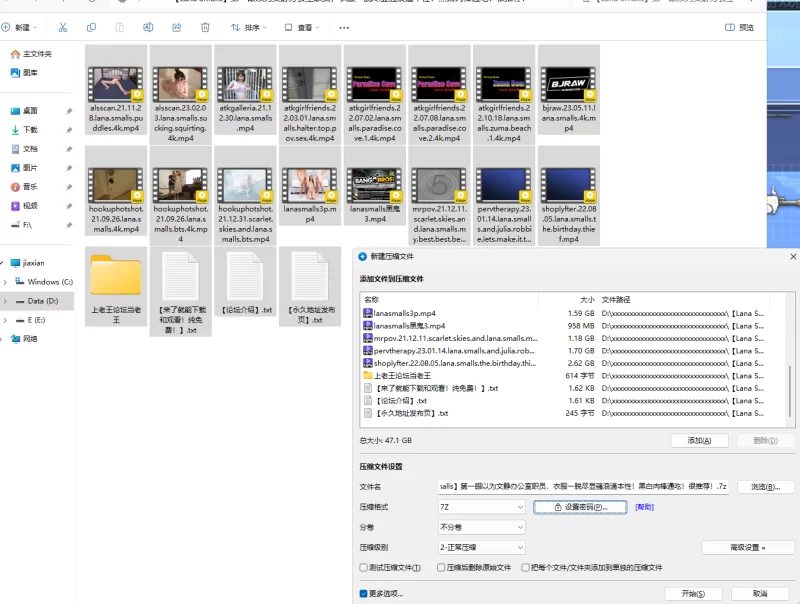
Task: Enable the 测试压缩文件 checkbox
Action: 364,567
